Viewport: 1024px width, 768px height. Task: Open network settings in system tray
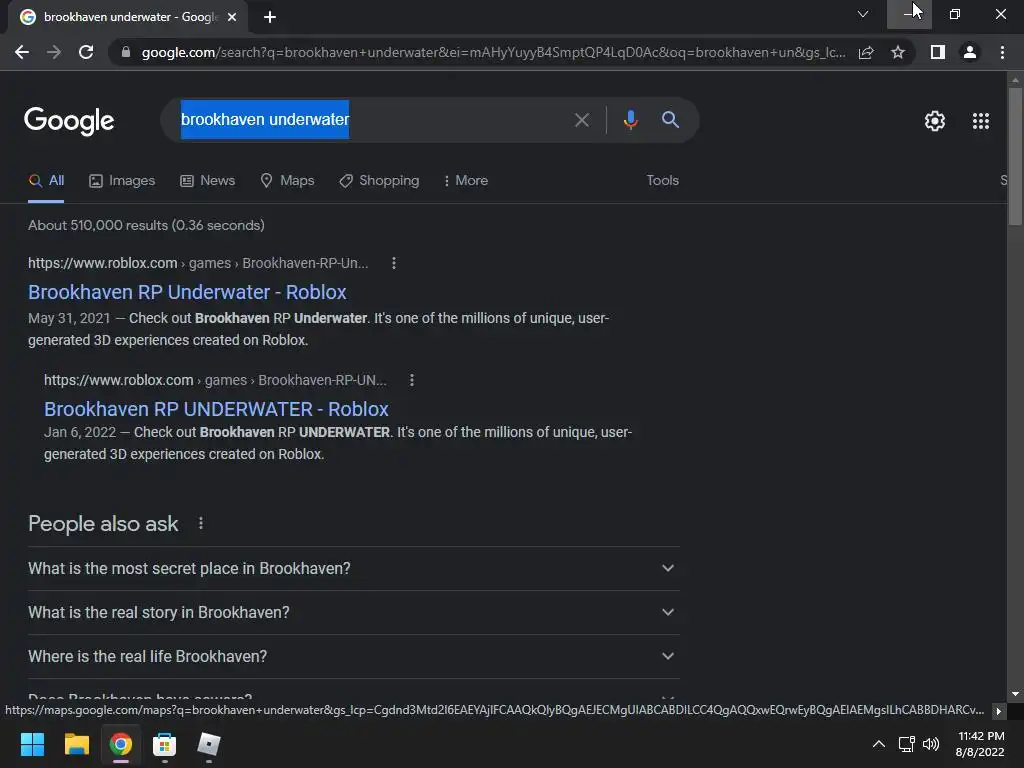(906, 744)
